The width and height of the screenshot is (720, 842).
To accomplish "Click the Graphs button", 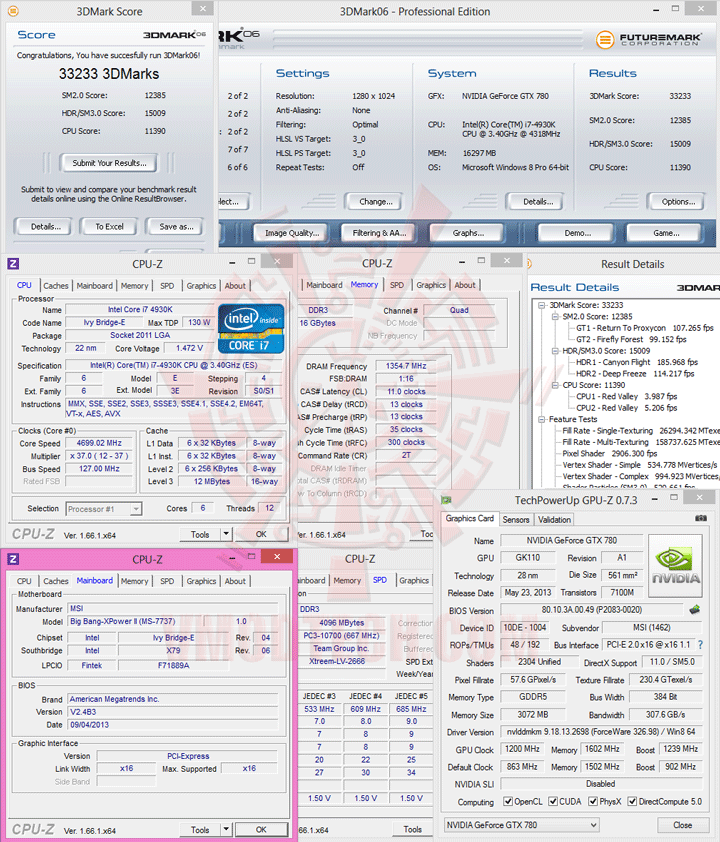I will click(x=468, y=233).
